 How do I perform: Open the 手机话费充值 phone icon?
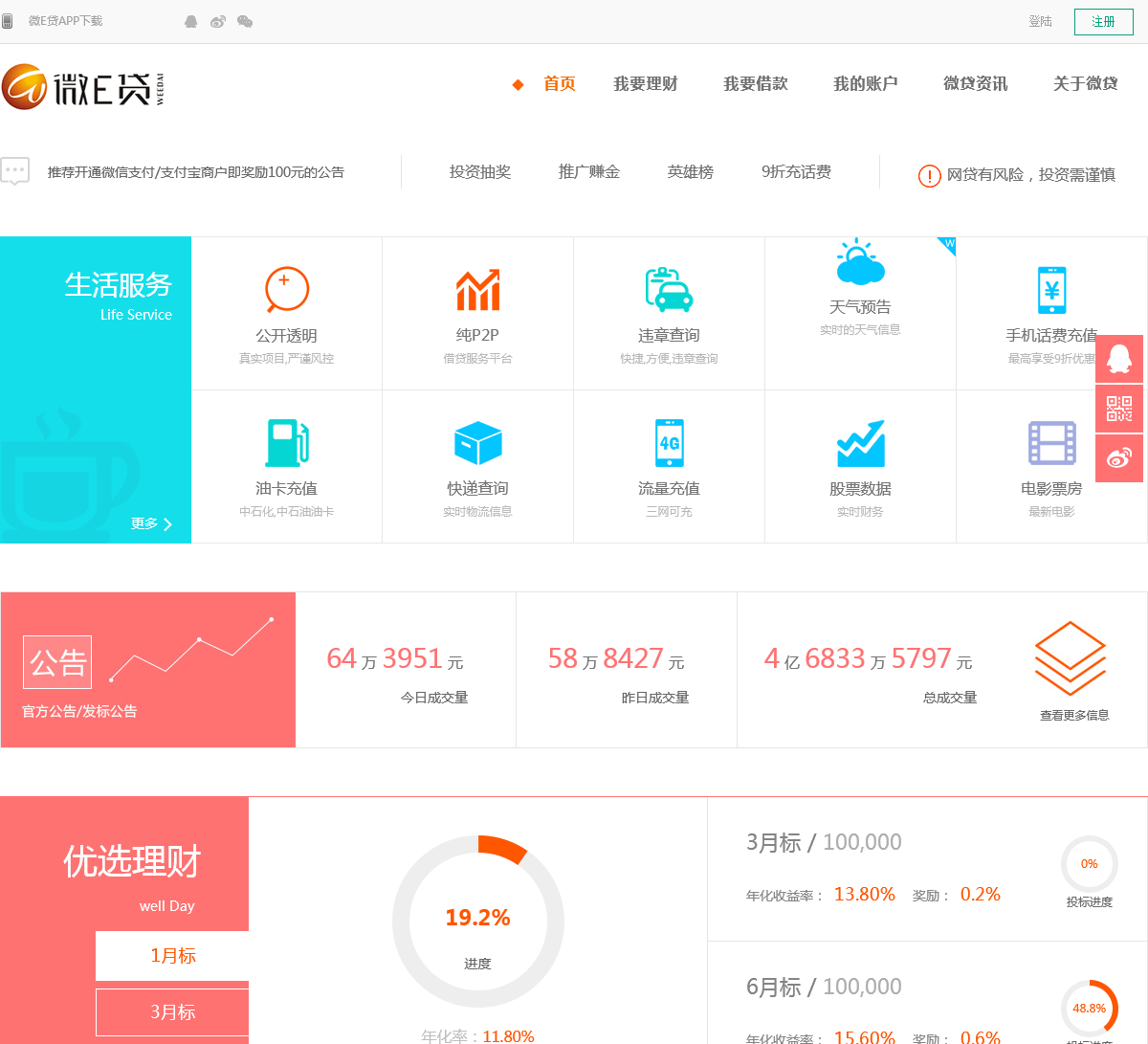point(1051,290)
